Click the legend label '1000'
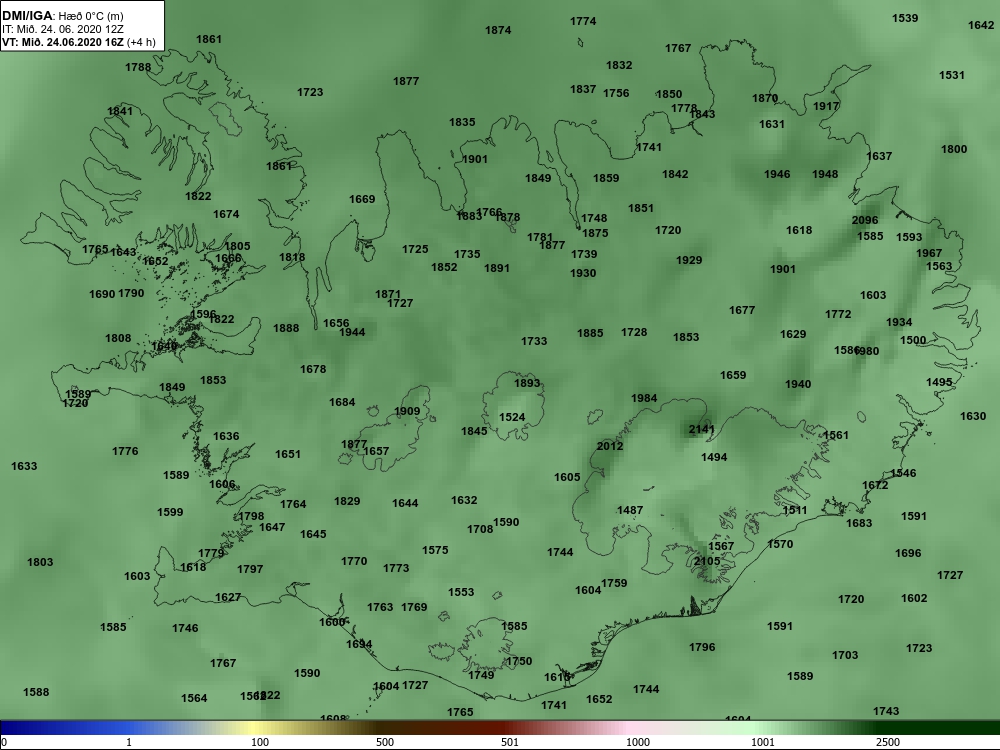The image size is (1000, 750). tap(638, 742)
